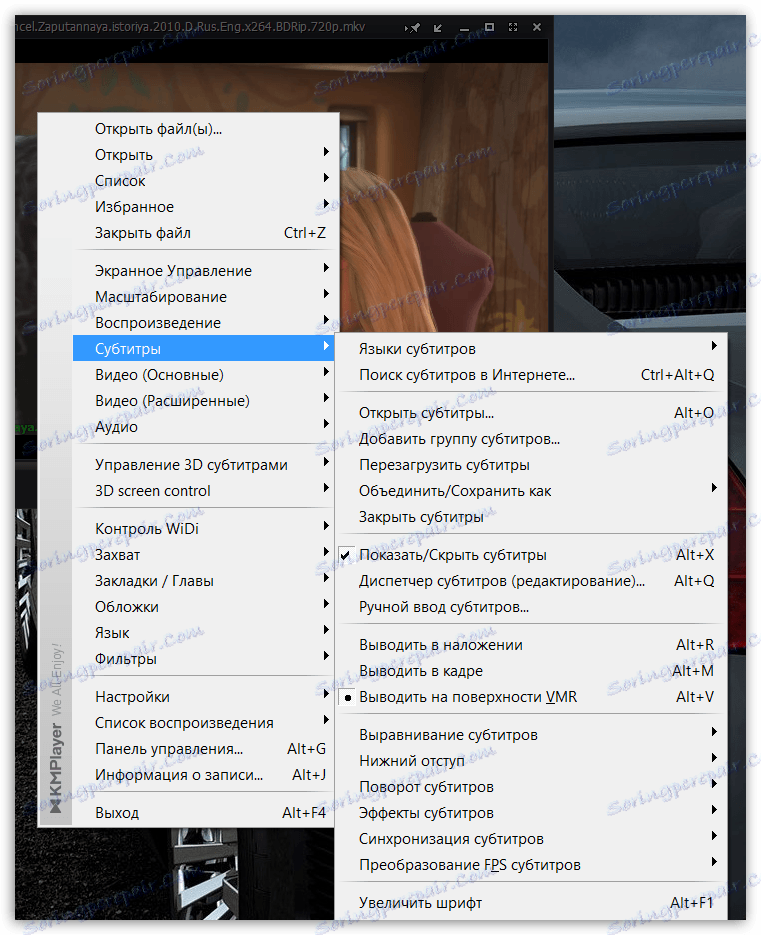Viewport: 761px width, 935px height.
Task: Select Выводить на поверхности VMR radio option
Action: (347, 697)
